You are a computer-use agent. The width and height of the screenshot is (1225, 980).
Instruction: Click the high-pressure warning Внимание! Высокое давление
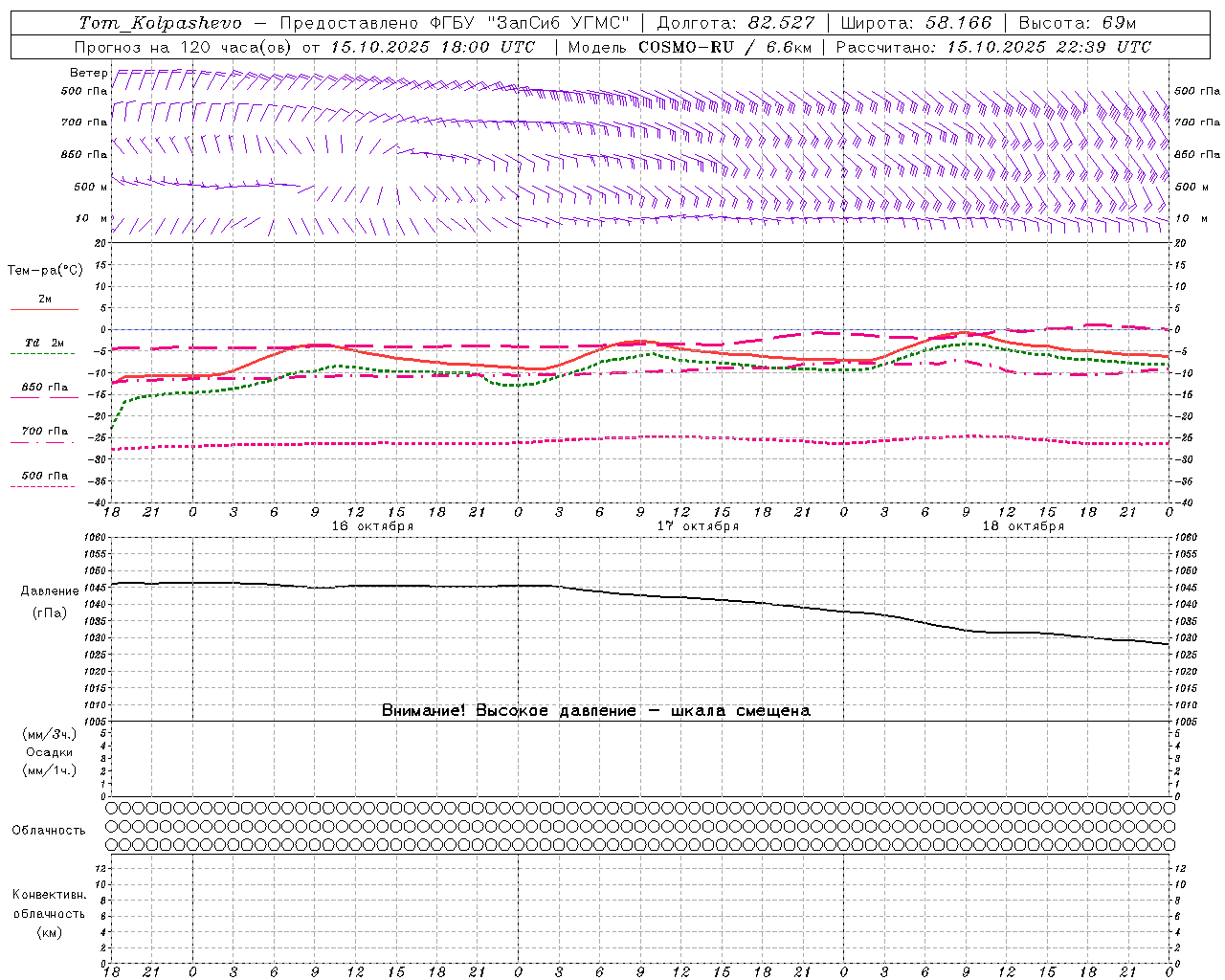click(x=509, y=711)
